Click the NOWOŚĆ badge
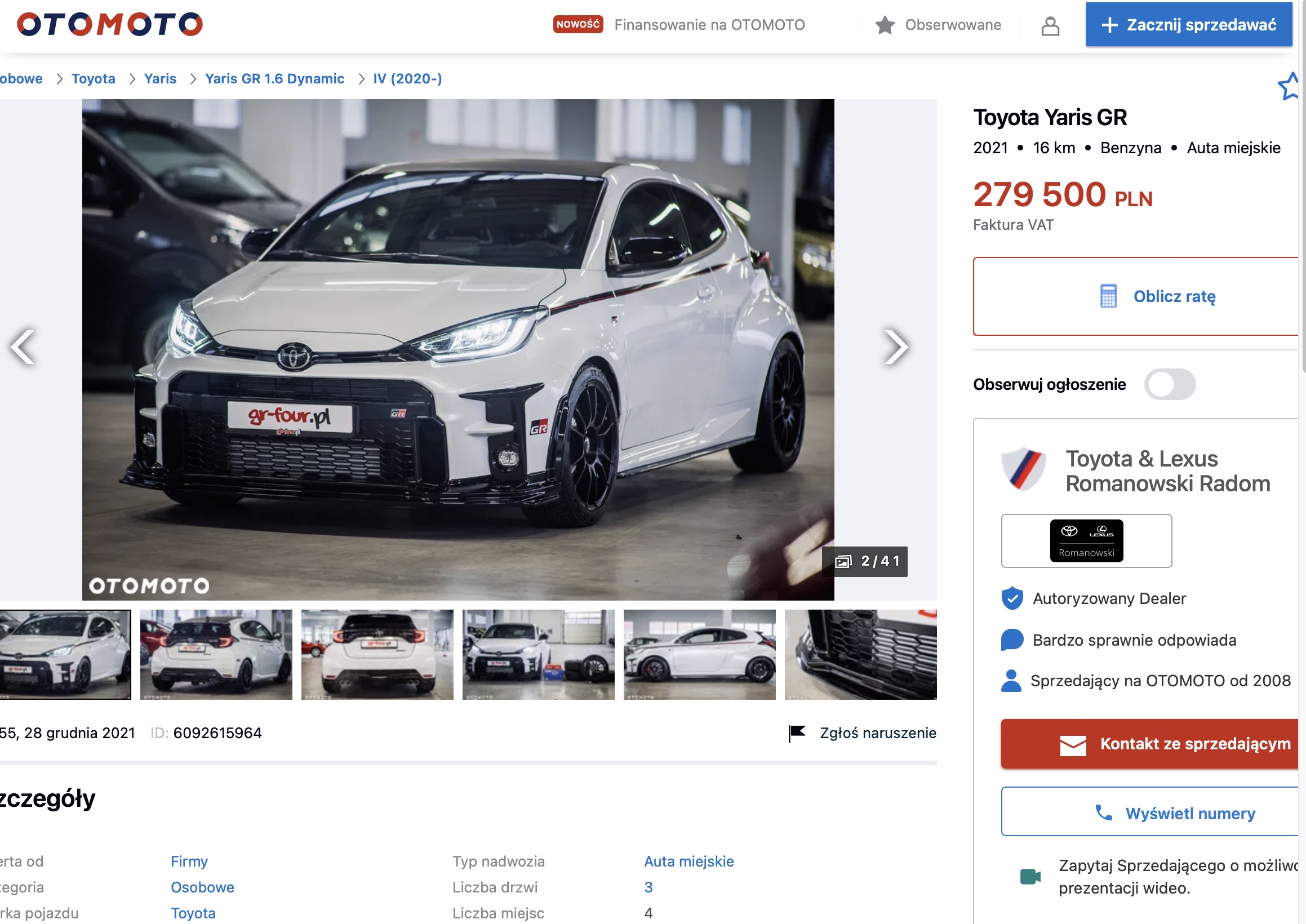The width and height of the screenshot is (1306, 924). (578, 24)
